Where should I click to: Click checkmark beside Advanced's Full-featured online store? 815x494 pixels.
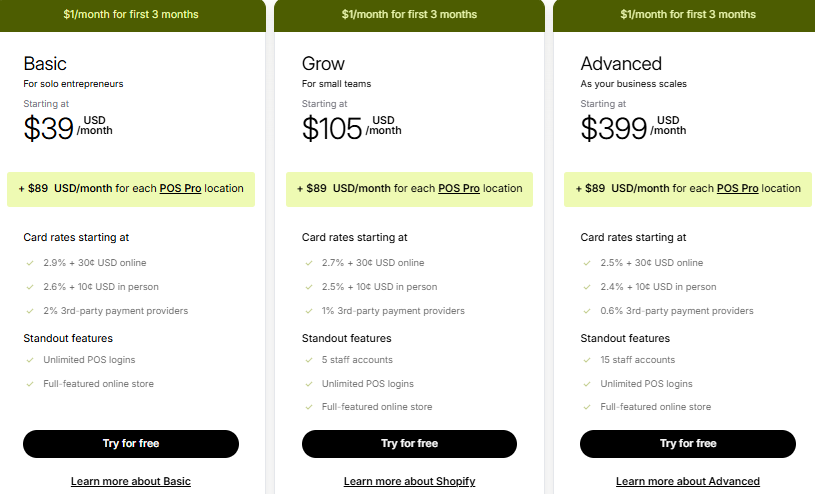click(587, 407)
